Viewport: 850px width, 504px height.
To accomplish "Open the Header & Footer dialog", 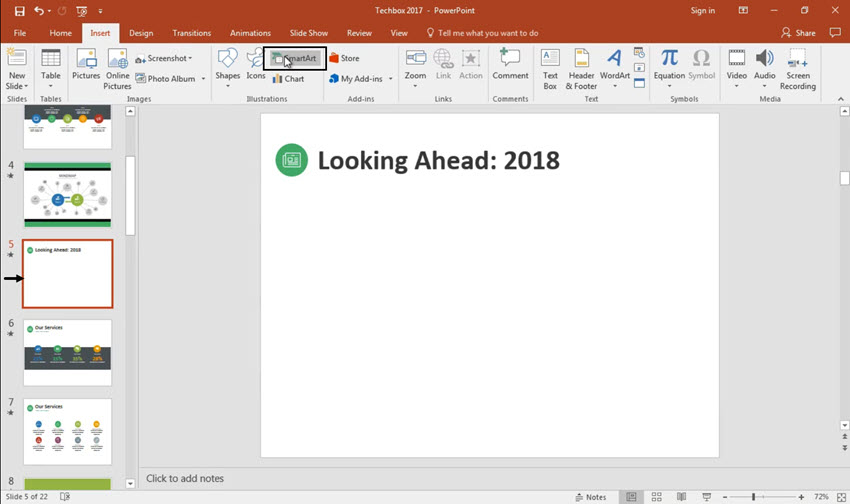I will [x=581, y=66].
